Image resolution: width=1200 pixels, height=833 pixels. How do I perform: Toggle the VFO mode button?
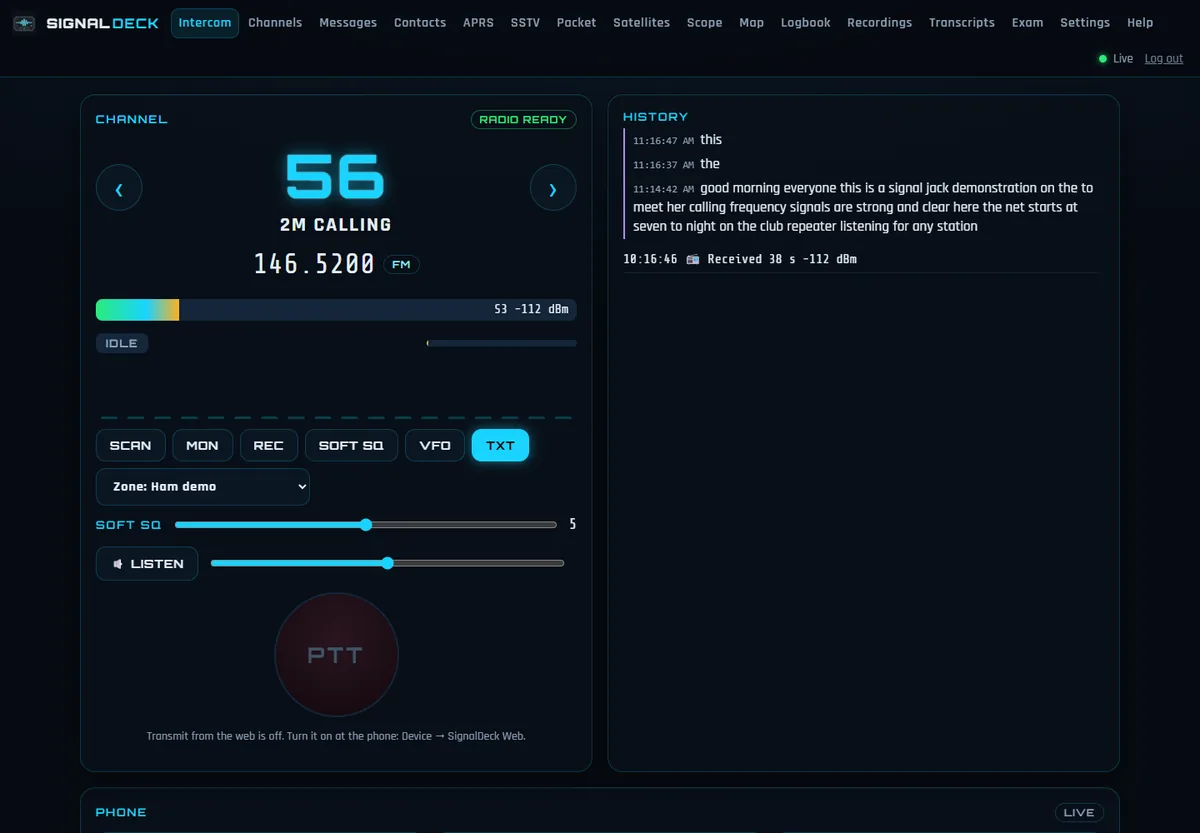click(x=435, y=445)
